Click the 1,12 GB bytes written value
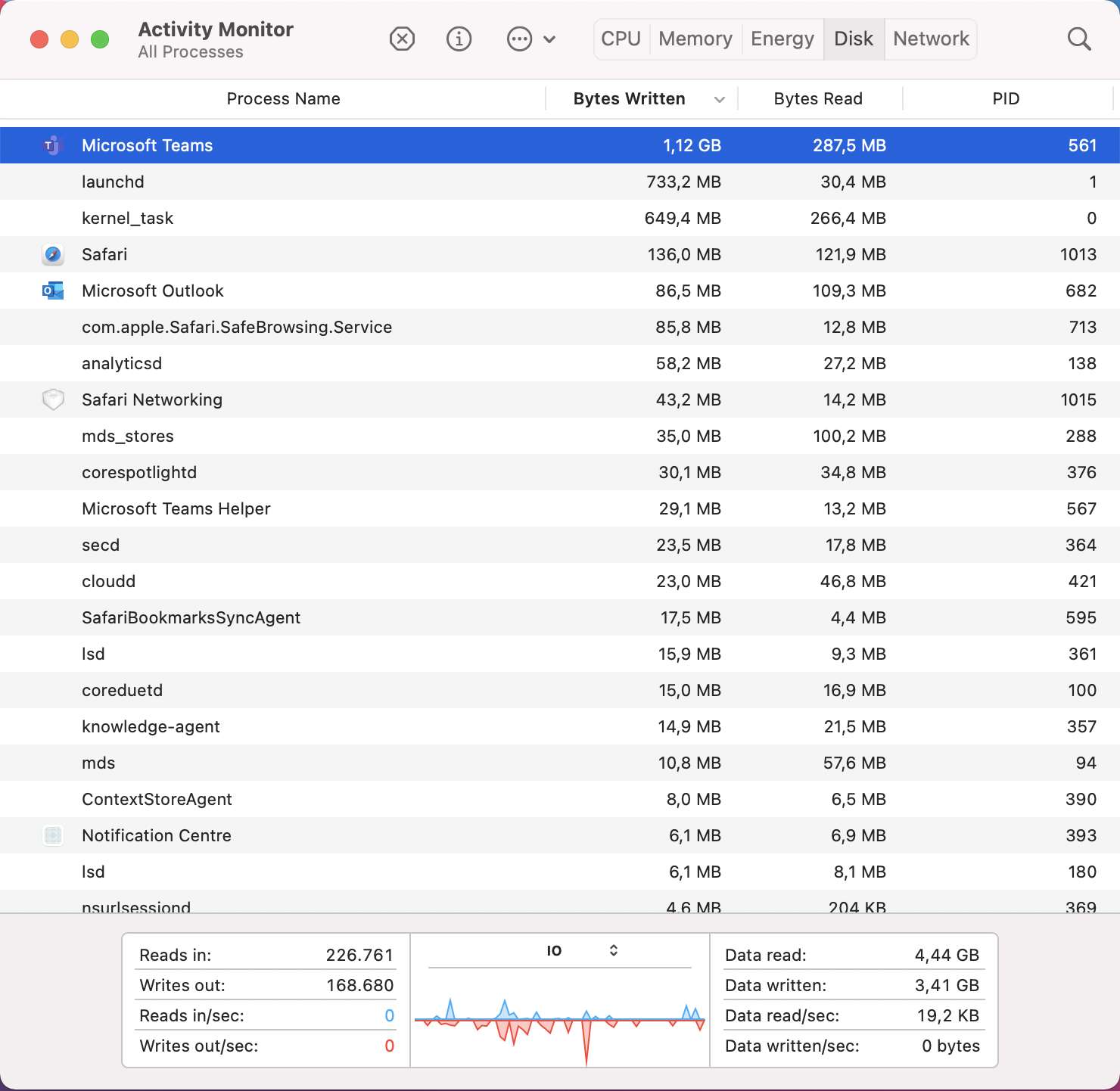The image size is (1120, 1091). tap(692, 145)
